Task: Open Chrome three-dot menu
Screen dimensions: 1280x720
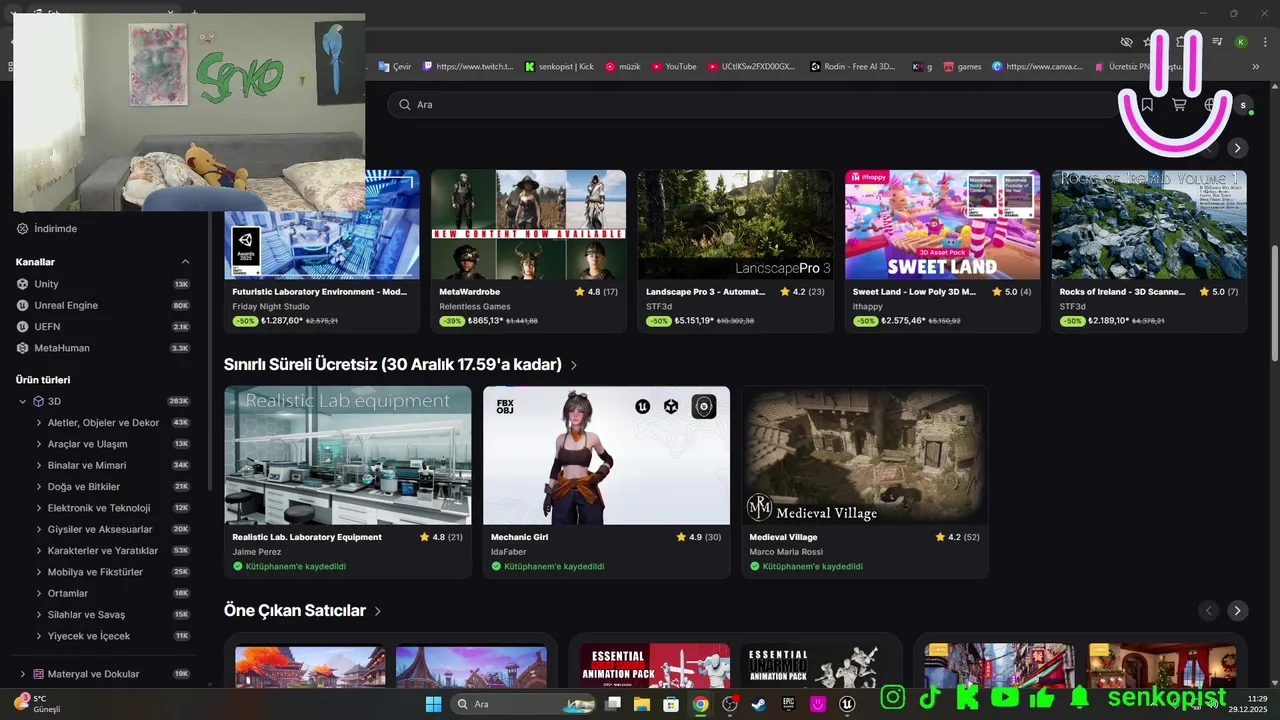Action: [1263, 42]
